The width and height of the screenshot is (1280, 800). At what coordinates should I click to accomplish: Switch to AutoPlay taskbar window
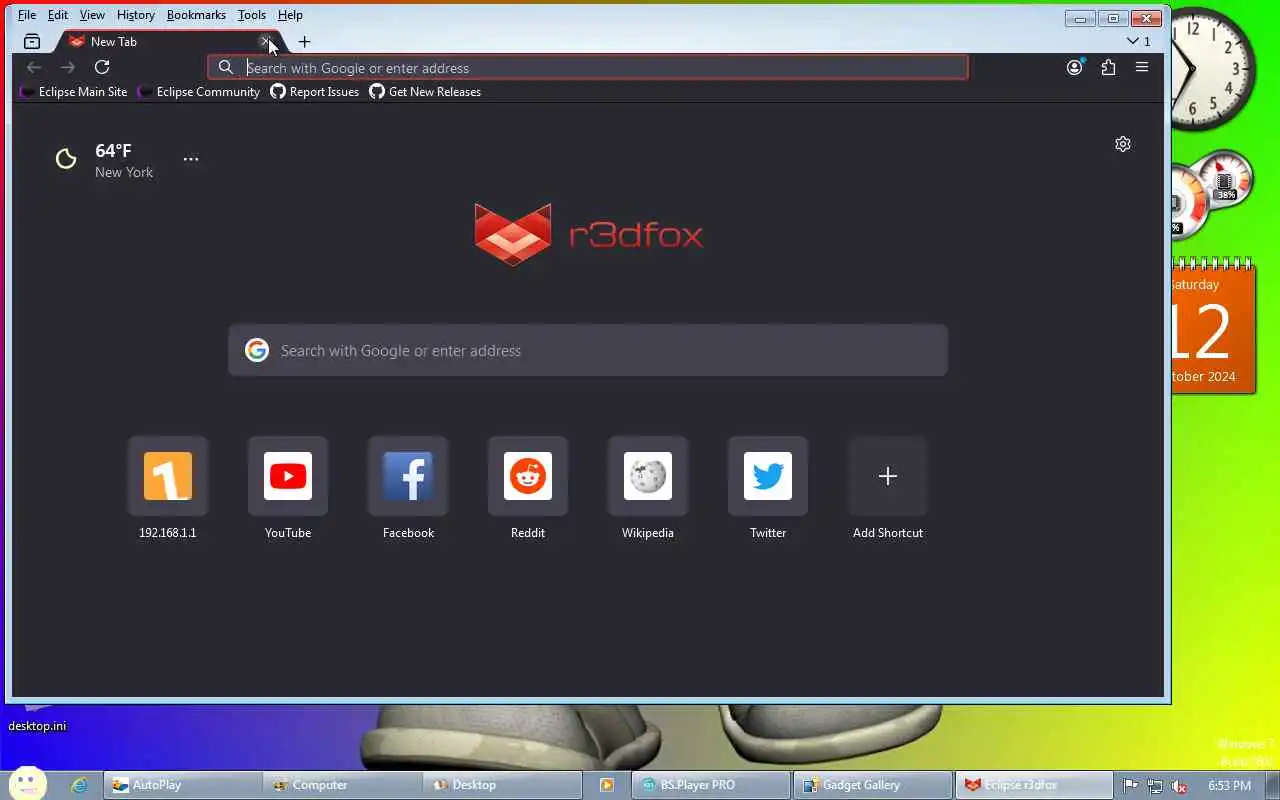183,785
